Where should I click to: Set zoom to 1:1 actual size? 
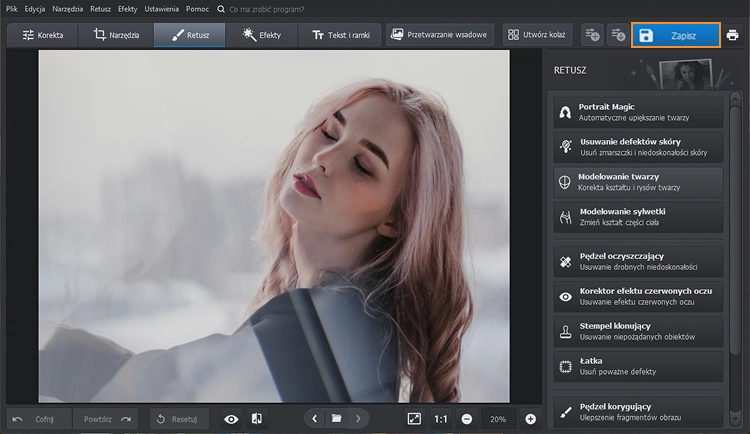tap(440, 418)
